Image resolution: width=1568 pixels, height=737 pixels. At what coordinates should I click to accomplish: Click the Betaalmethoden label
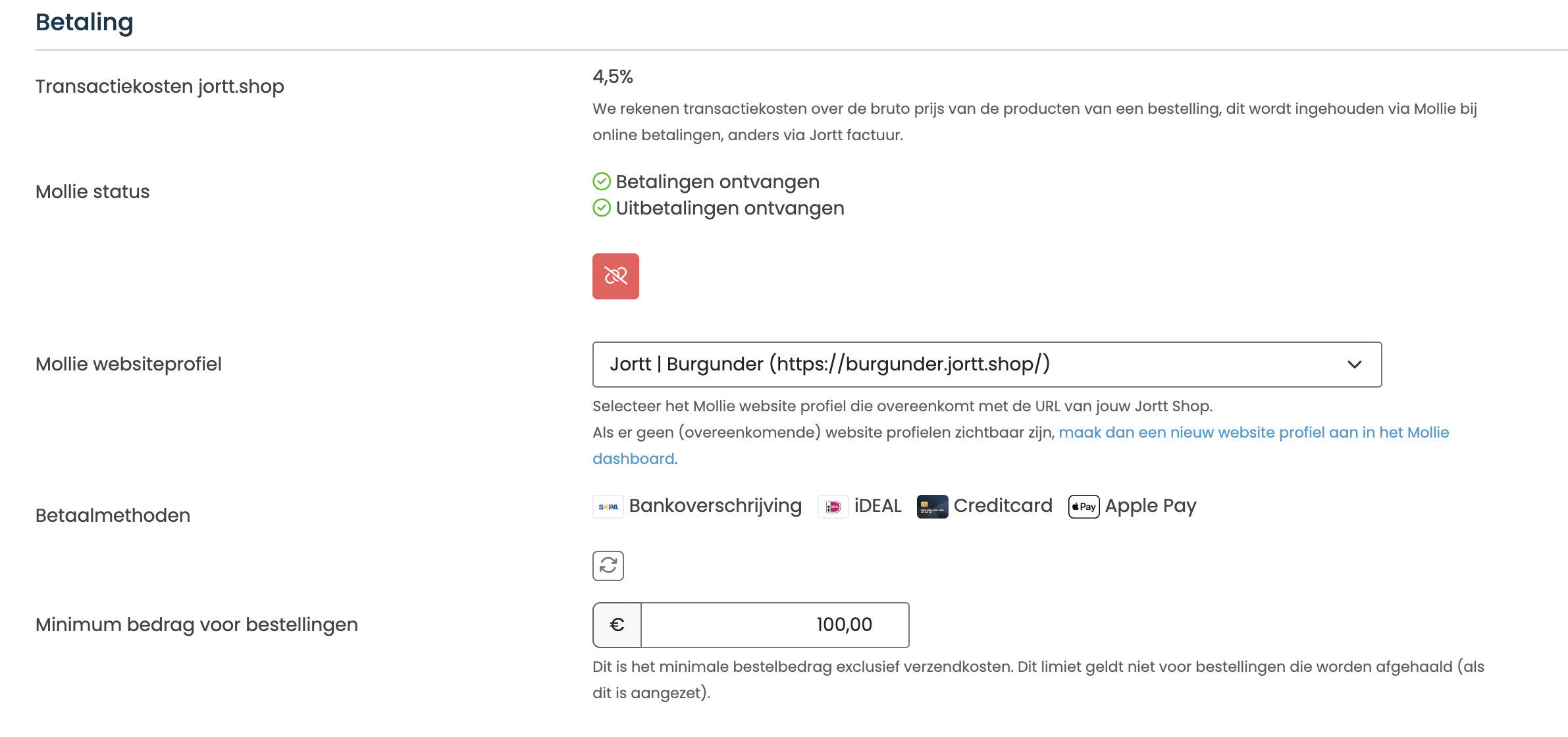tap(113, 515)
